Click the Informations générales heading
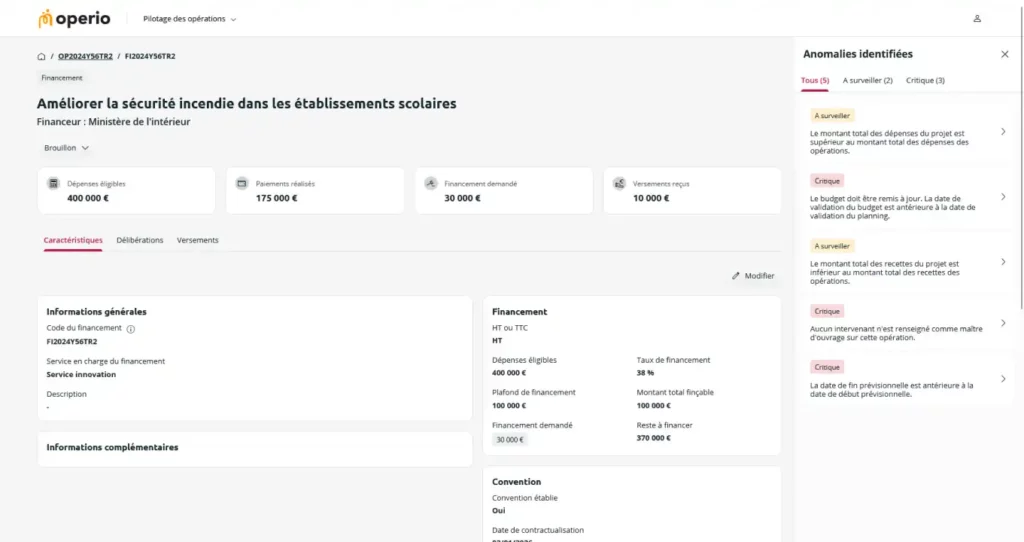 tap(96, 311)
